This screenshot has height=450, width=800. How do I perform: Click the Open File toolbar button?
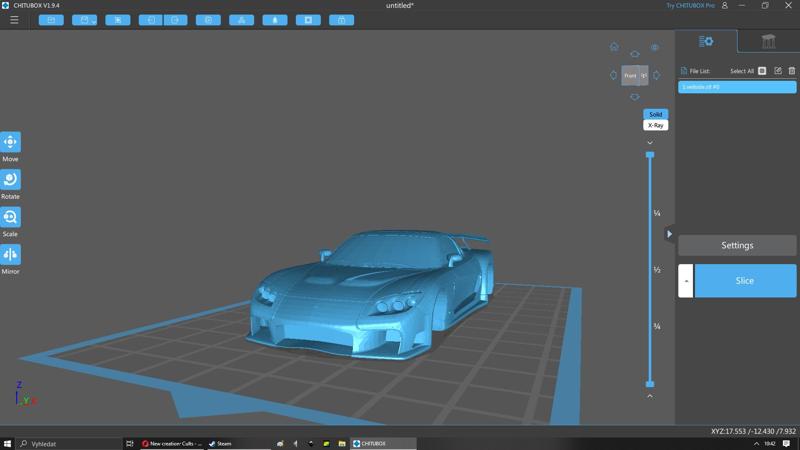(x=51, y=20)
